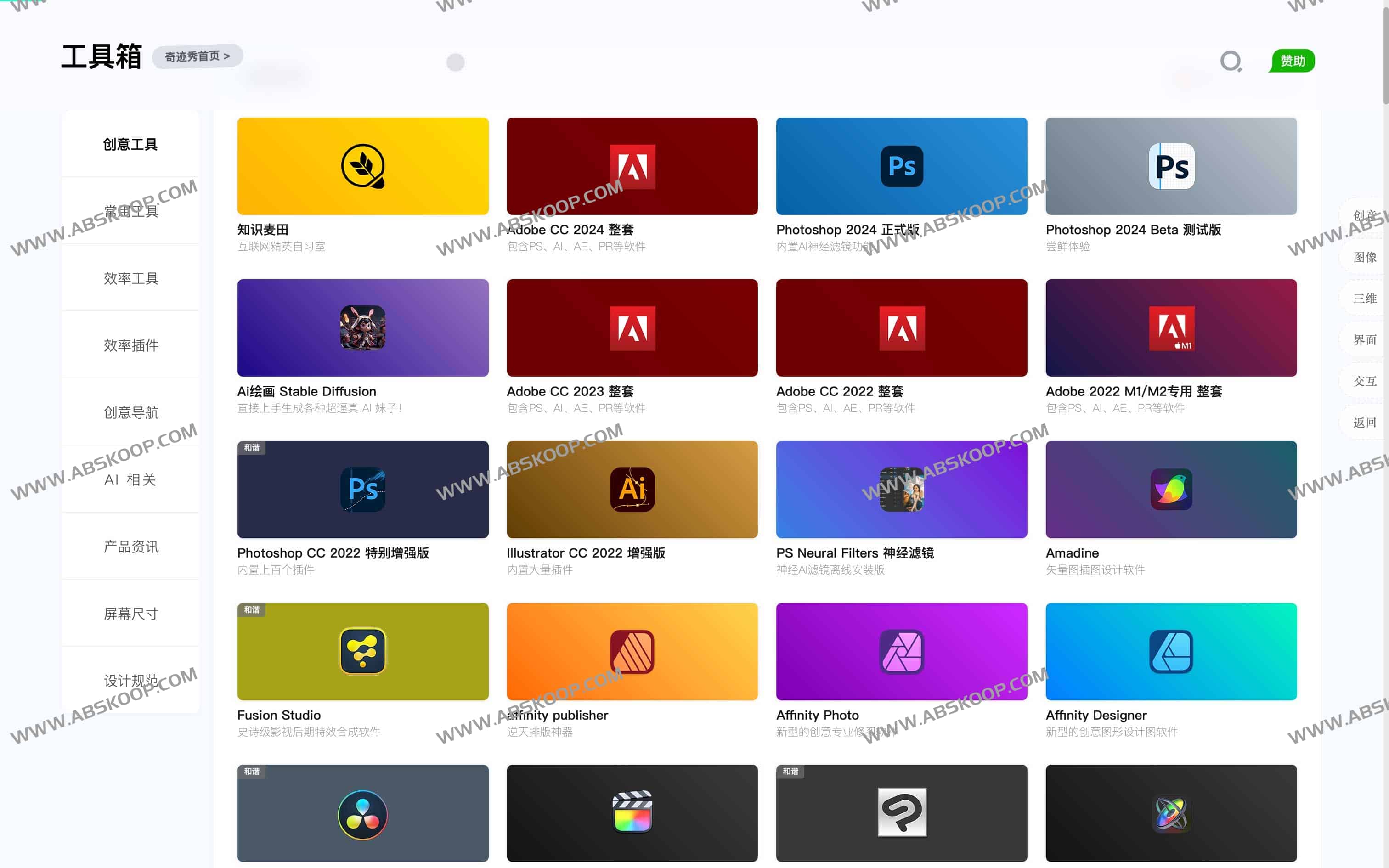Open the Amadine title link

pos(1072,553)
